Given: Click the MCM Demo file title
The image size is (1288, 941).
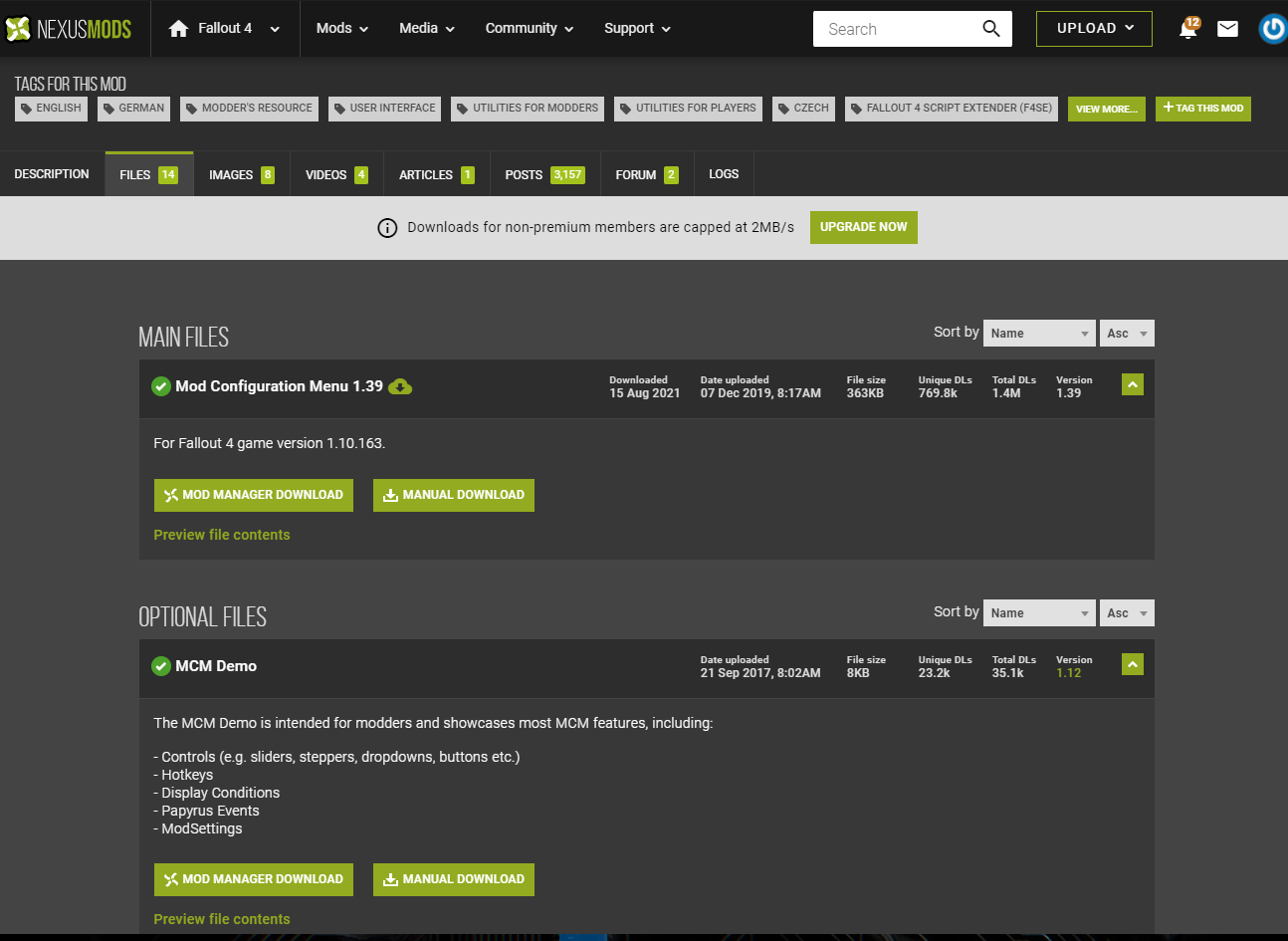Looking at the screenshot, I should pos(216,666).
